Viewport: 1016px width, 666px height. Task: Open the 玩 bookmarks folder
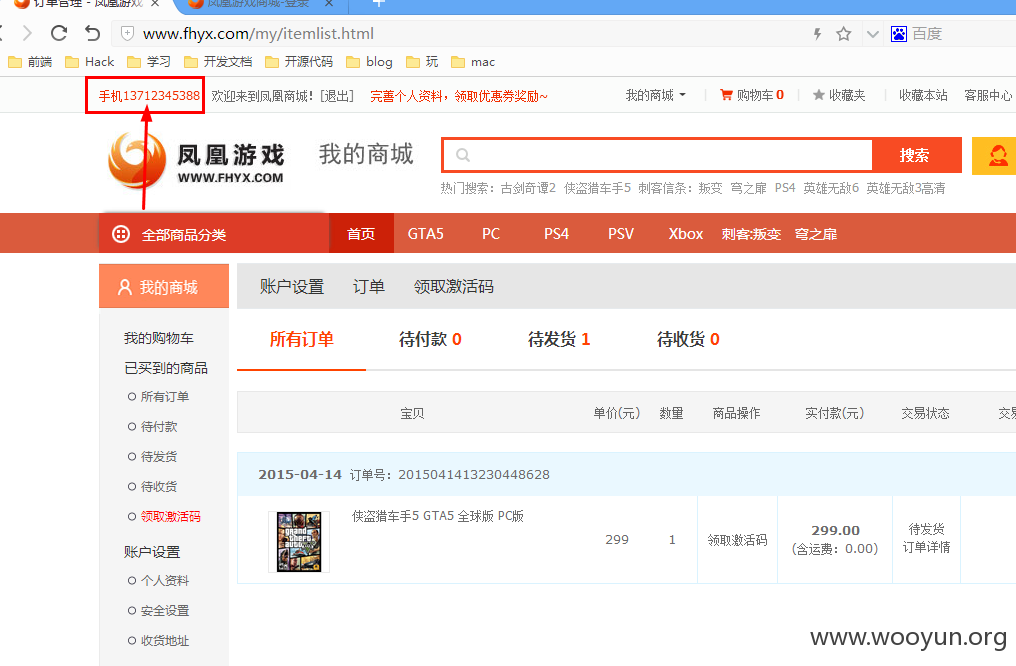point(422,62)
